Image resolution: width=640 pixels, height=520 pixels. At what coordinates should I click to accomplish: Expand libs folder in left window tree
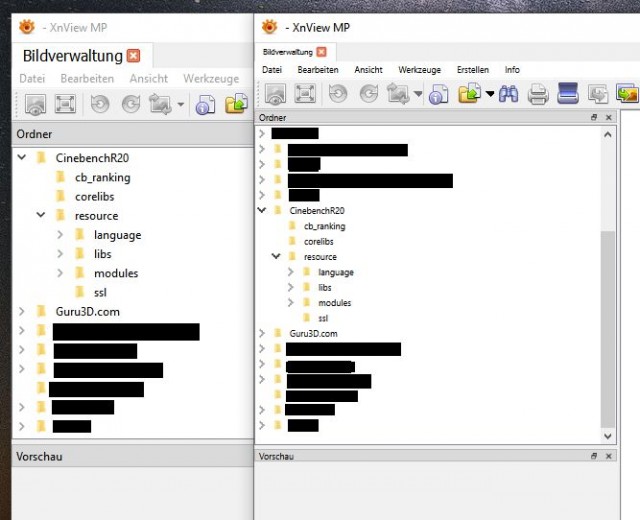tap(60, 253)
